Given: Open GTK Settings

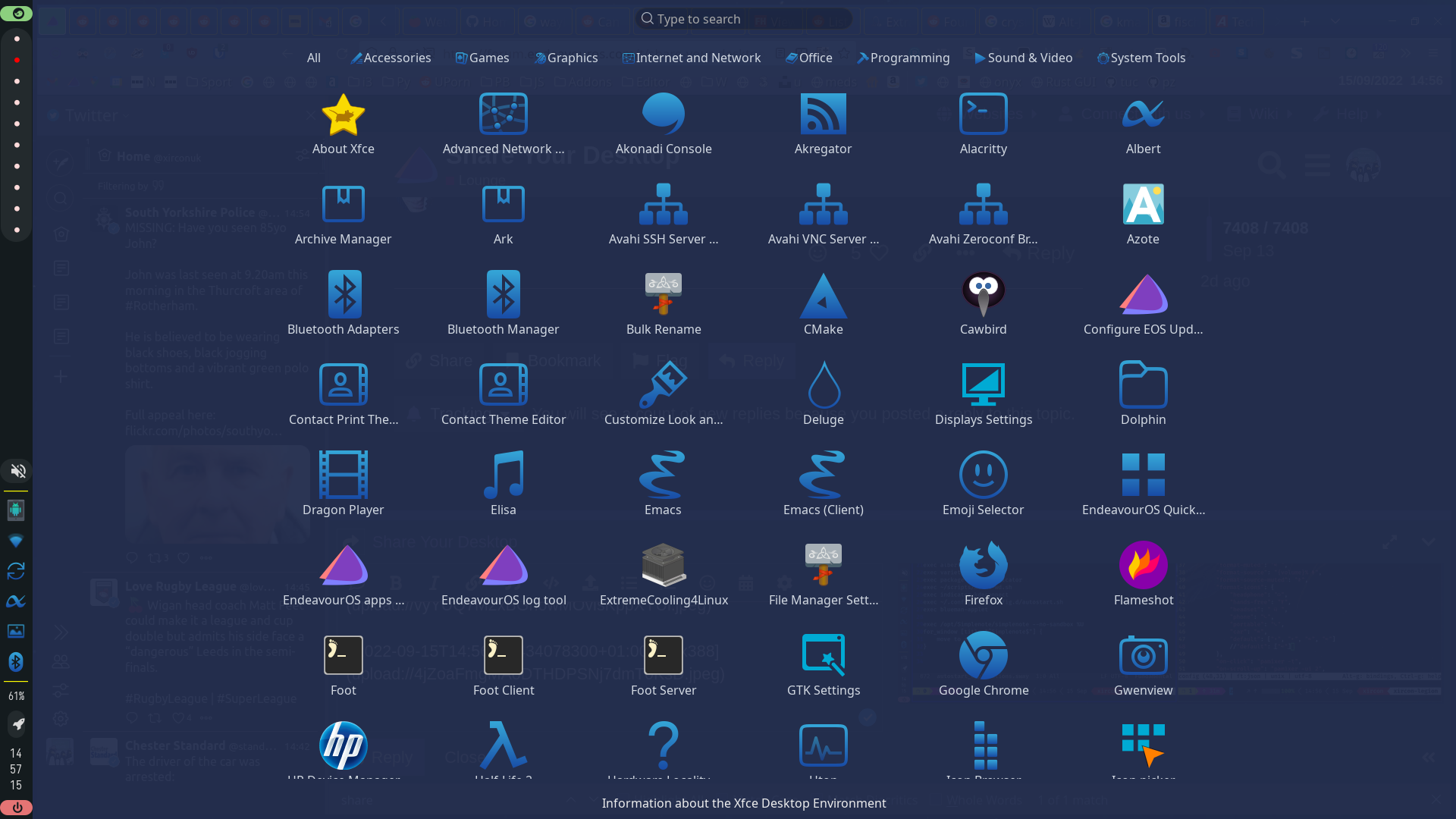Looking at the screenshot, I should [x=823, y=667].
